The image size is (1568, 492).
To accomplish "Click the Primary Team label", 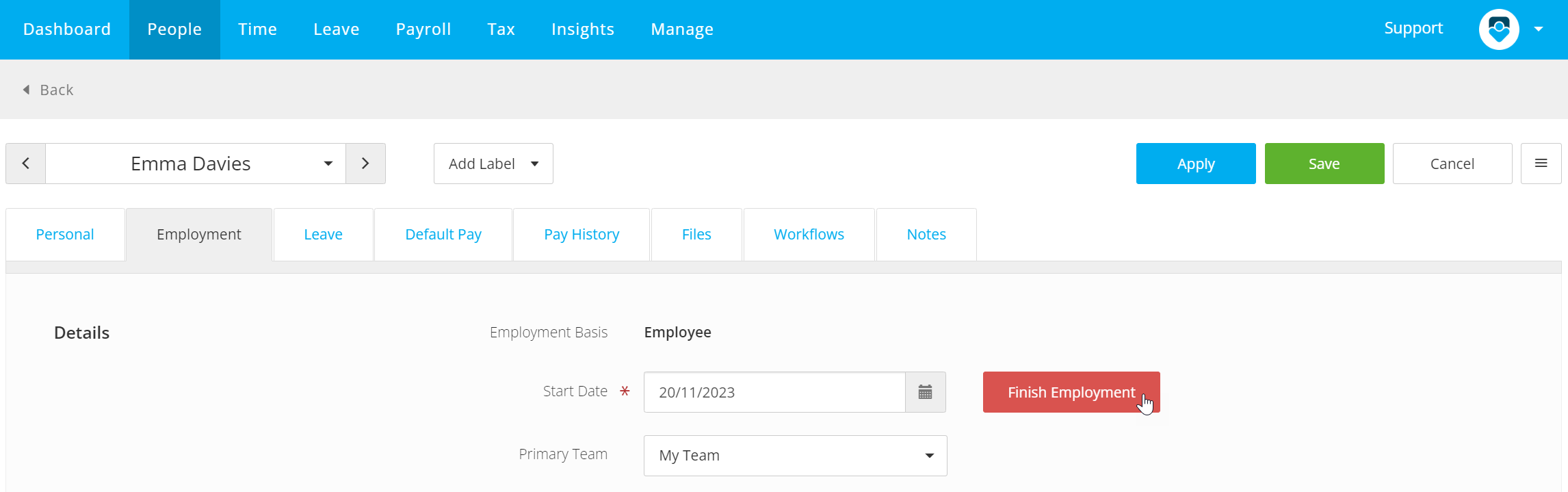I will pos(563,454).
